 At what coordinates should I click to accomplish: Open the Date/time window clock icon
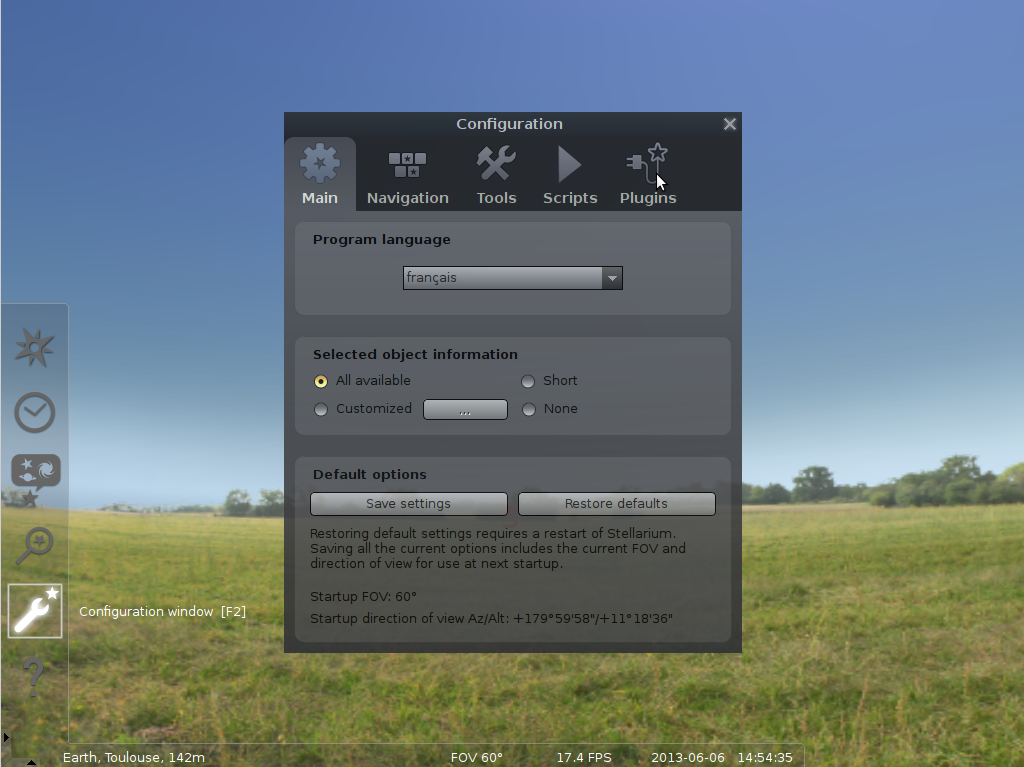point(35,413)
